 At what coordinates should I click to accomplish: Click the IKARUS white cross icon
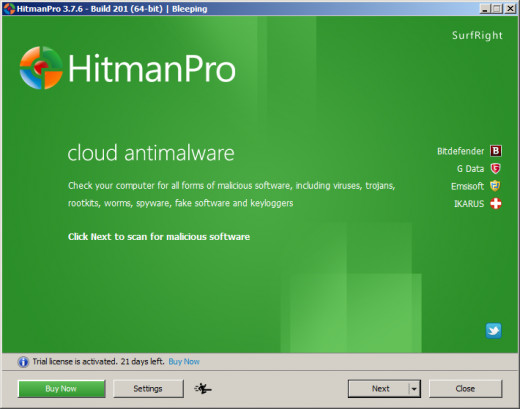tap(496, 203)
